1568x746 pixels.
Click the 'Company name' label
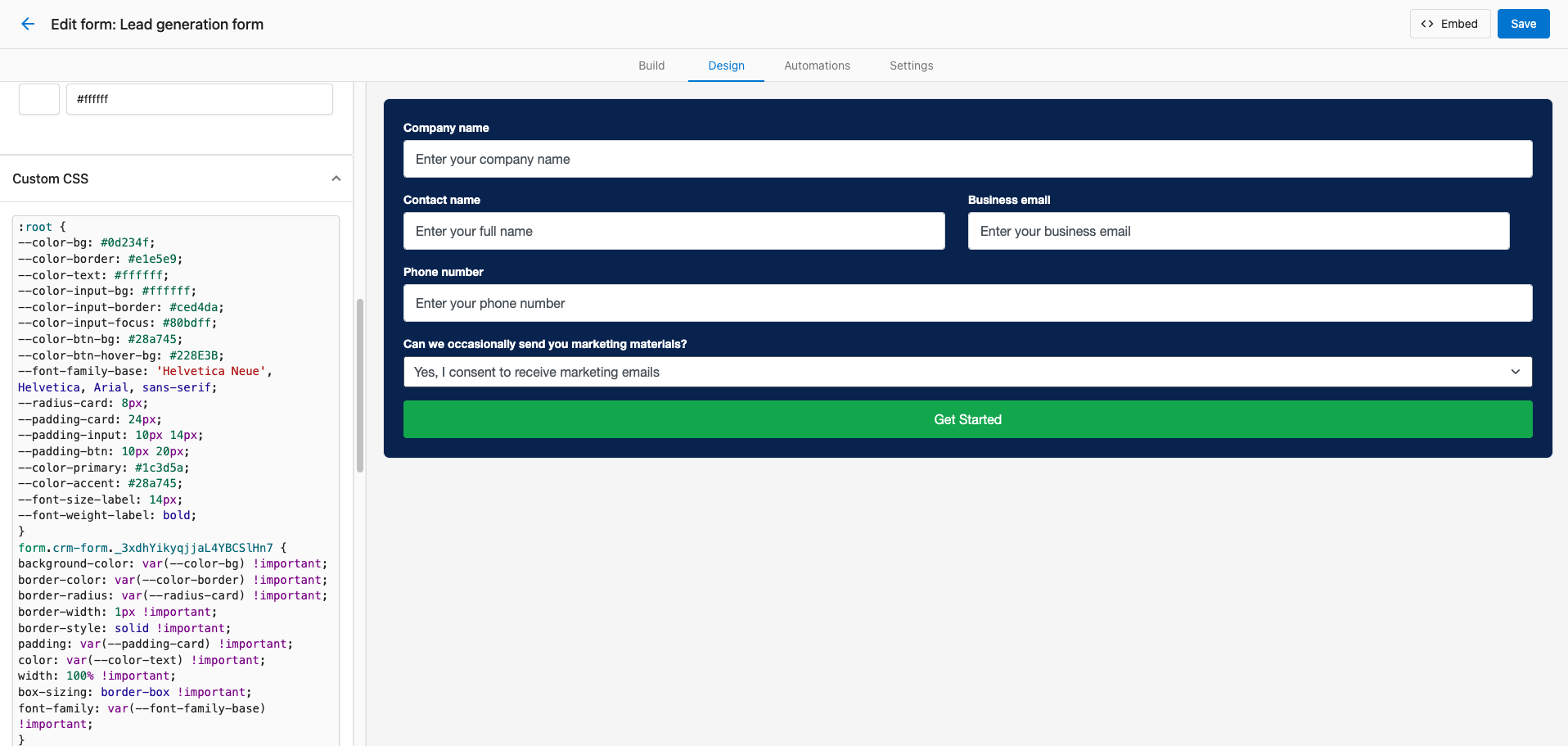(446, 128)
